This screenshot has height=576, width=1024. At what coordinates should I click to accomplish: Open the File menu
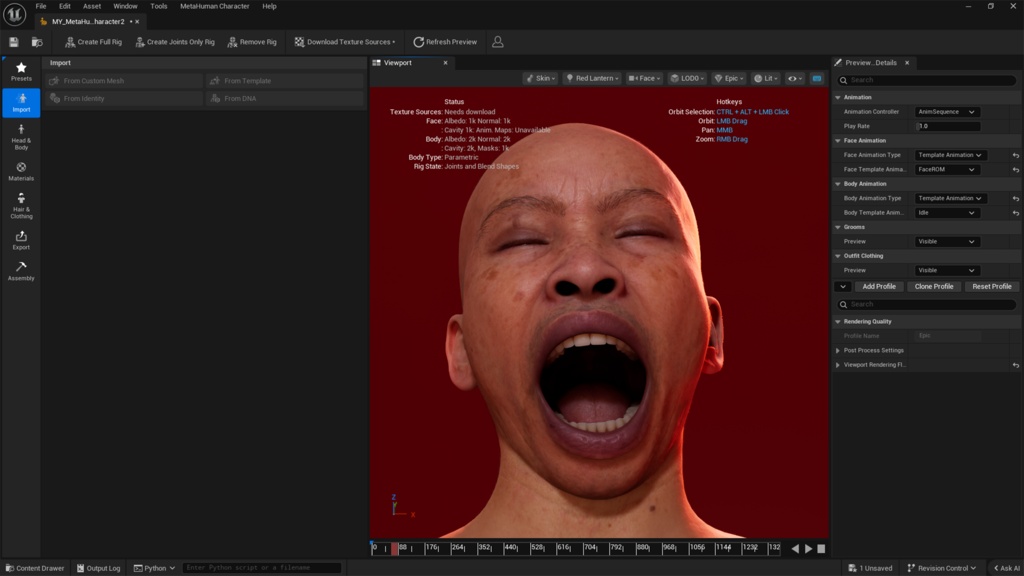pyautogui.click(x=40, y=6)
